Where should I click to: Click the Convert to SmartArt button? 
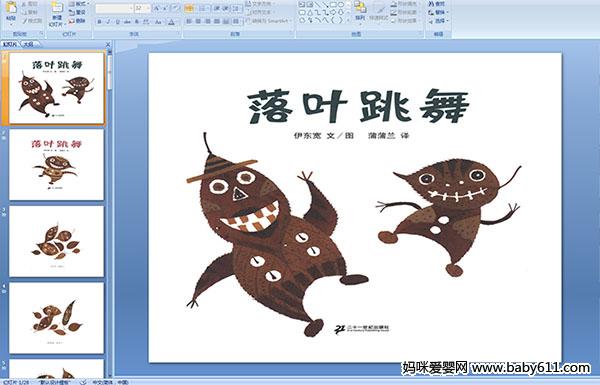pyautogui.click(x=269, y=21)
